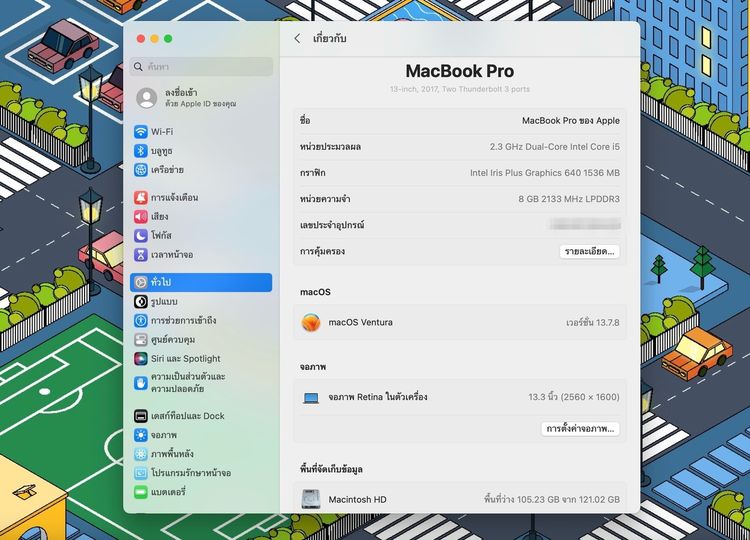The width and height of the screenshot is (750, 540).
Task: Open การตั้งค่าจอภาพ... display settings button
Action: pos(580,429)
